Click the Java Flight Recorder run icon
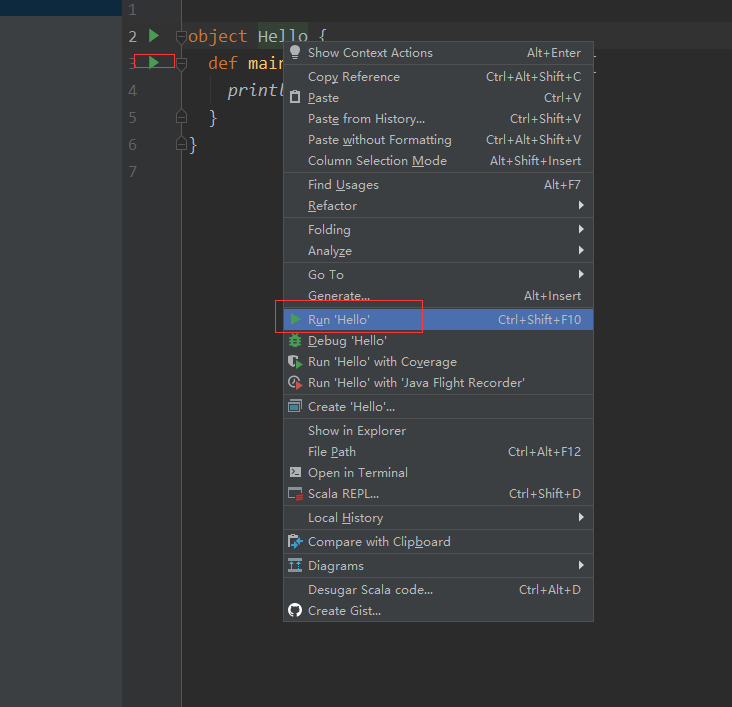732x707 pixels. [x=295, y=383]
